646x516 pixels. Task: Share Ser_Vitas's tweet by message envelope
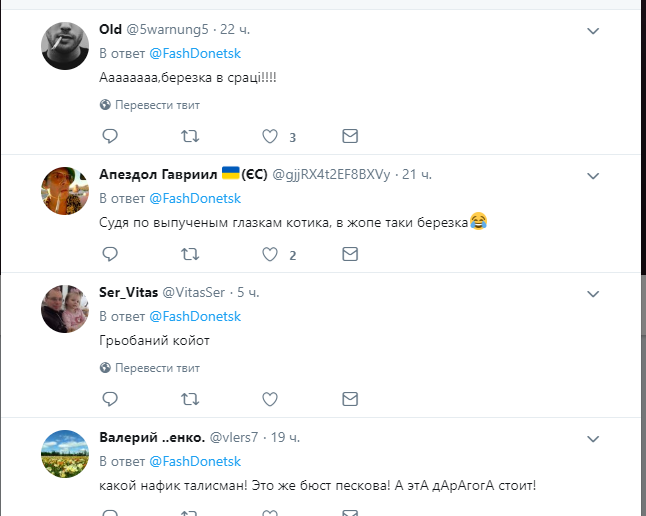point(350,399)
